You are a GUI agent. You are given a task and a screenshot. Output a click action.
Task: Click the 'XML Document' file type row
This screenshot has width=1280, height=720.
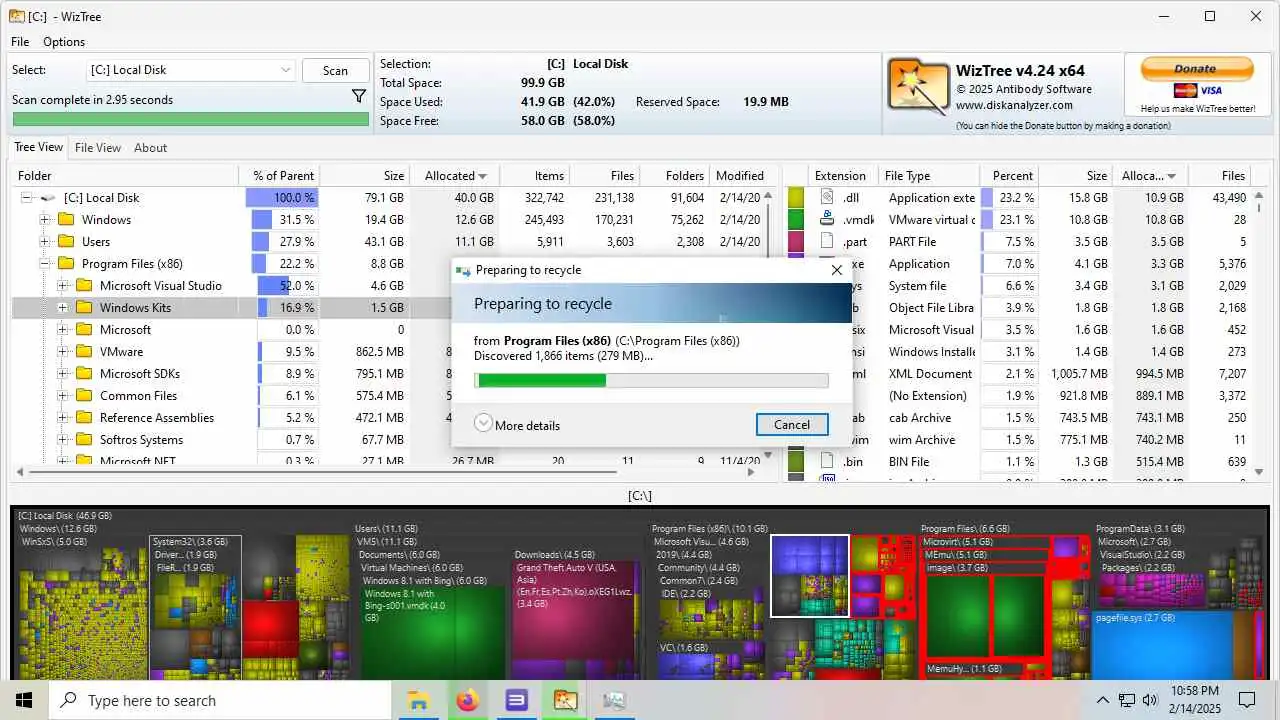[1016, 373]
